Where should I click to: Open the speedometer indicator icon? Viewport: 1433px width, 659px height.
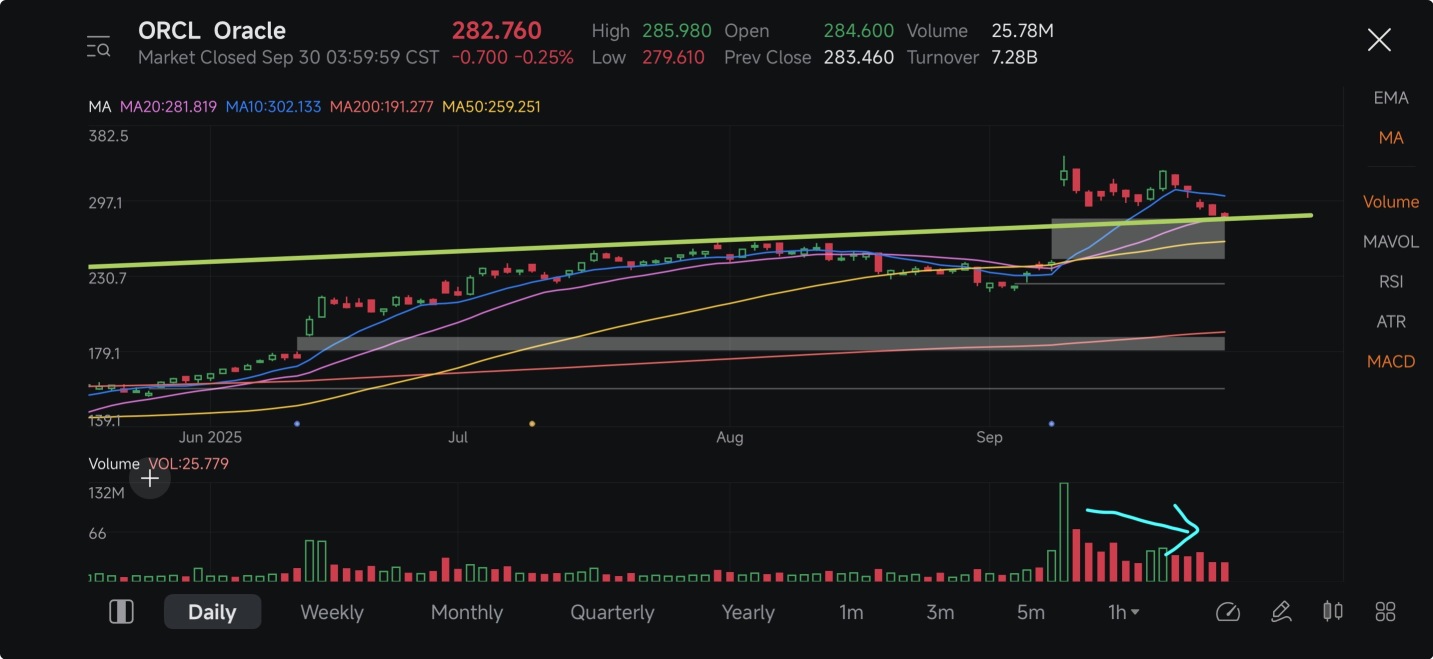pos(1227,612)
